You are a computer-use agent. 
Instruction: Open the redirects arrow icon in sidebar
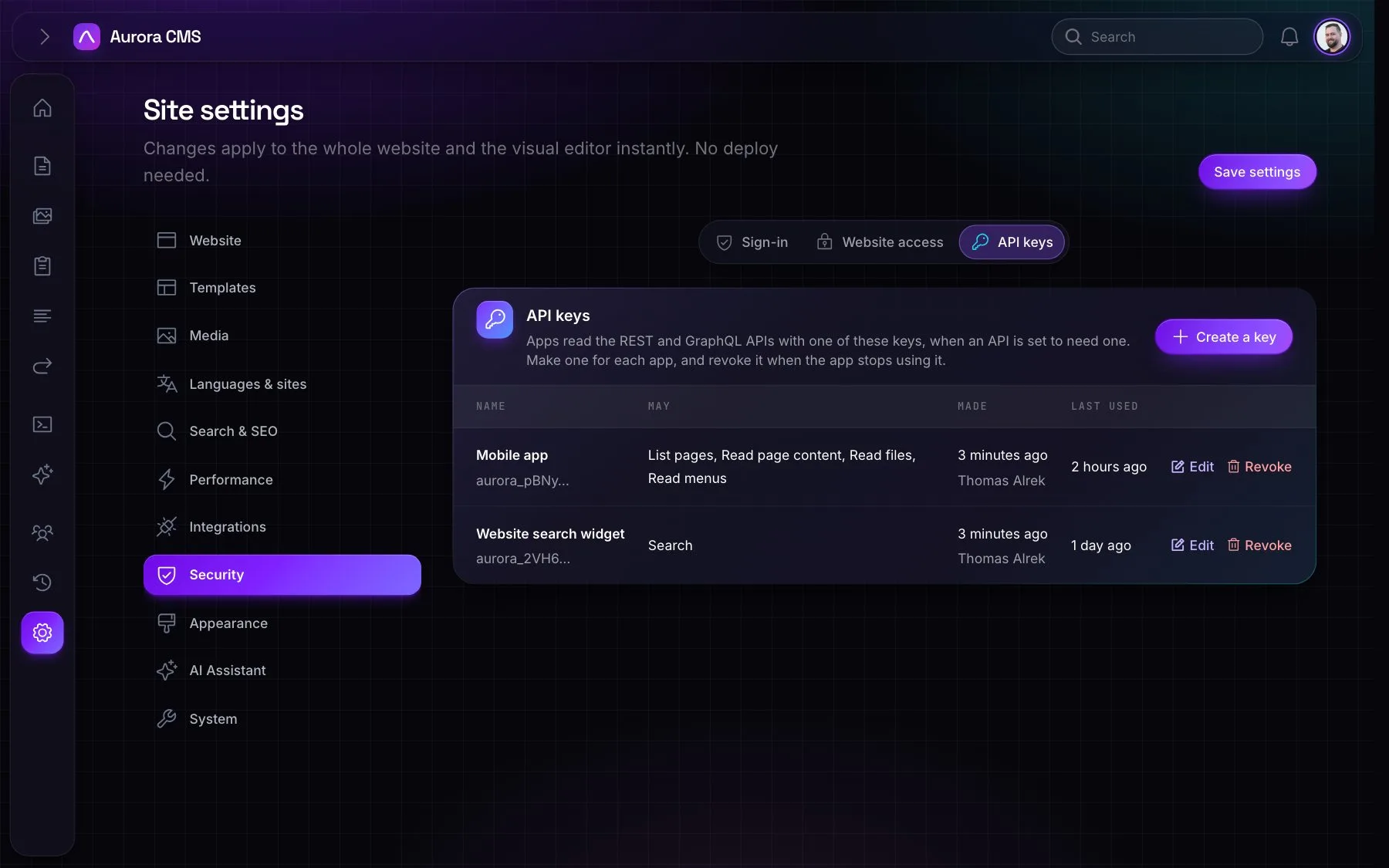[42, 366]
